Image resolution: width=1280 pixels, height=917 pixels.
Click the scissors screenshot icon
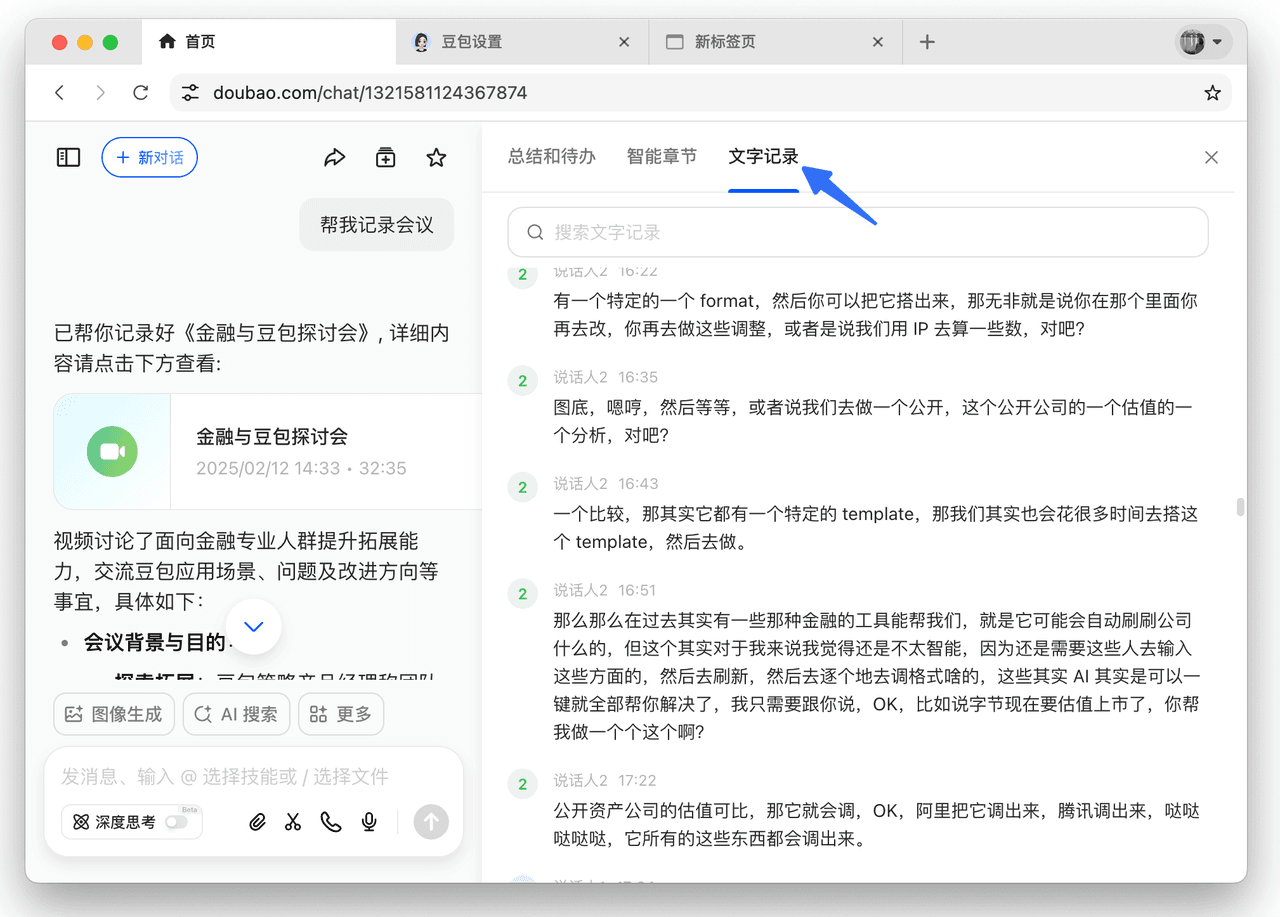coord(293,822)
